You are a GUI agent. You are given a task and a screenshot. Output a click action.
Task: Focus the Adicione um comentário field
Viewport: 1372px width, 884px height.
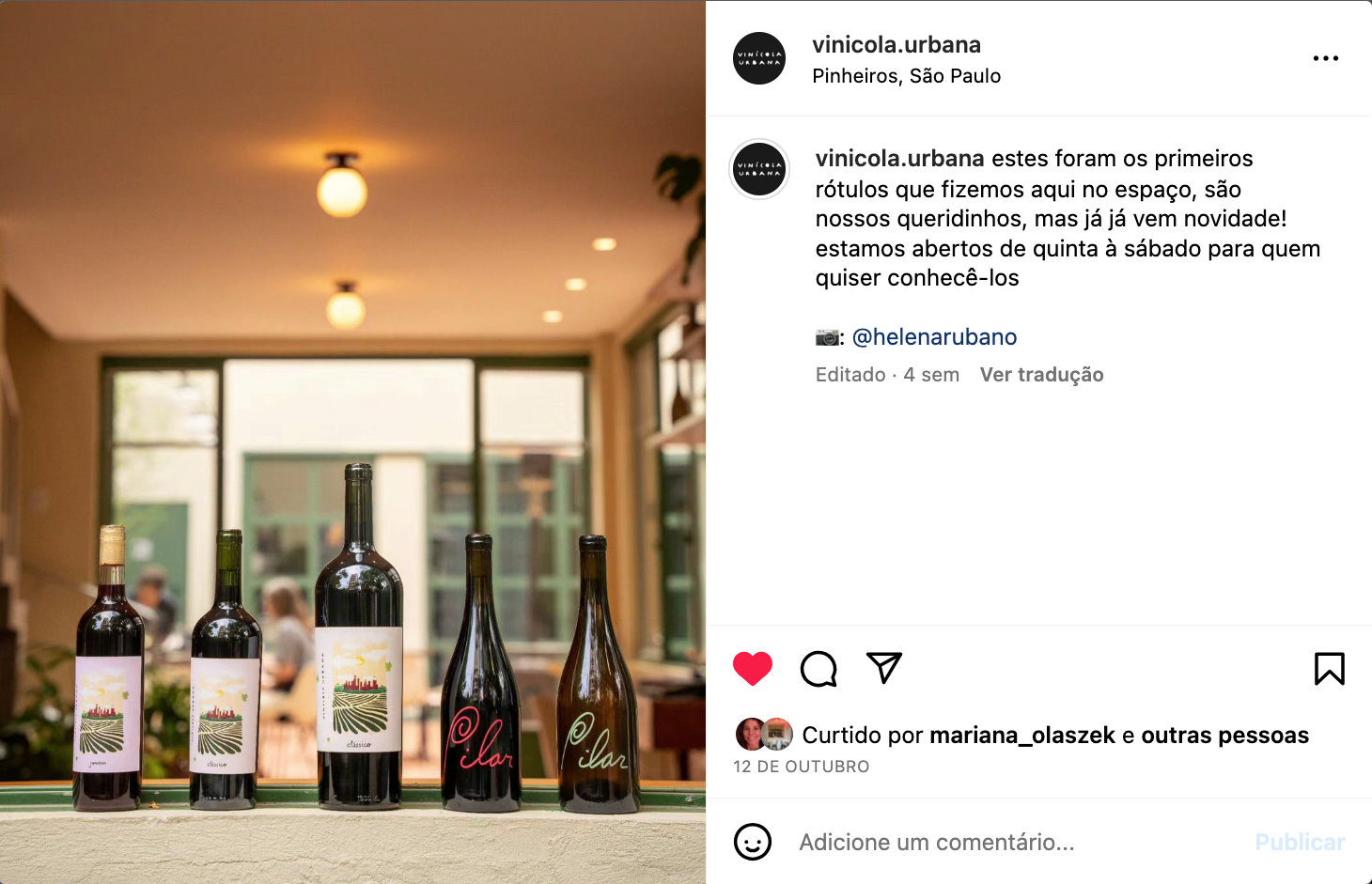pos(1019,843)
